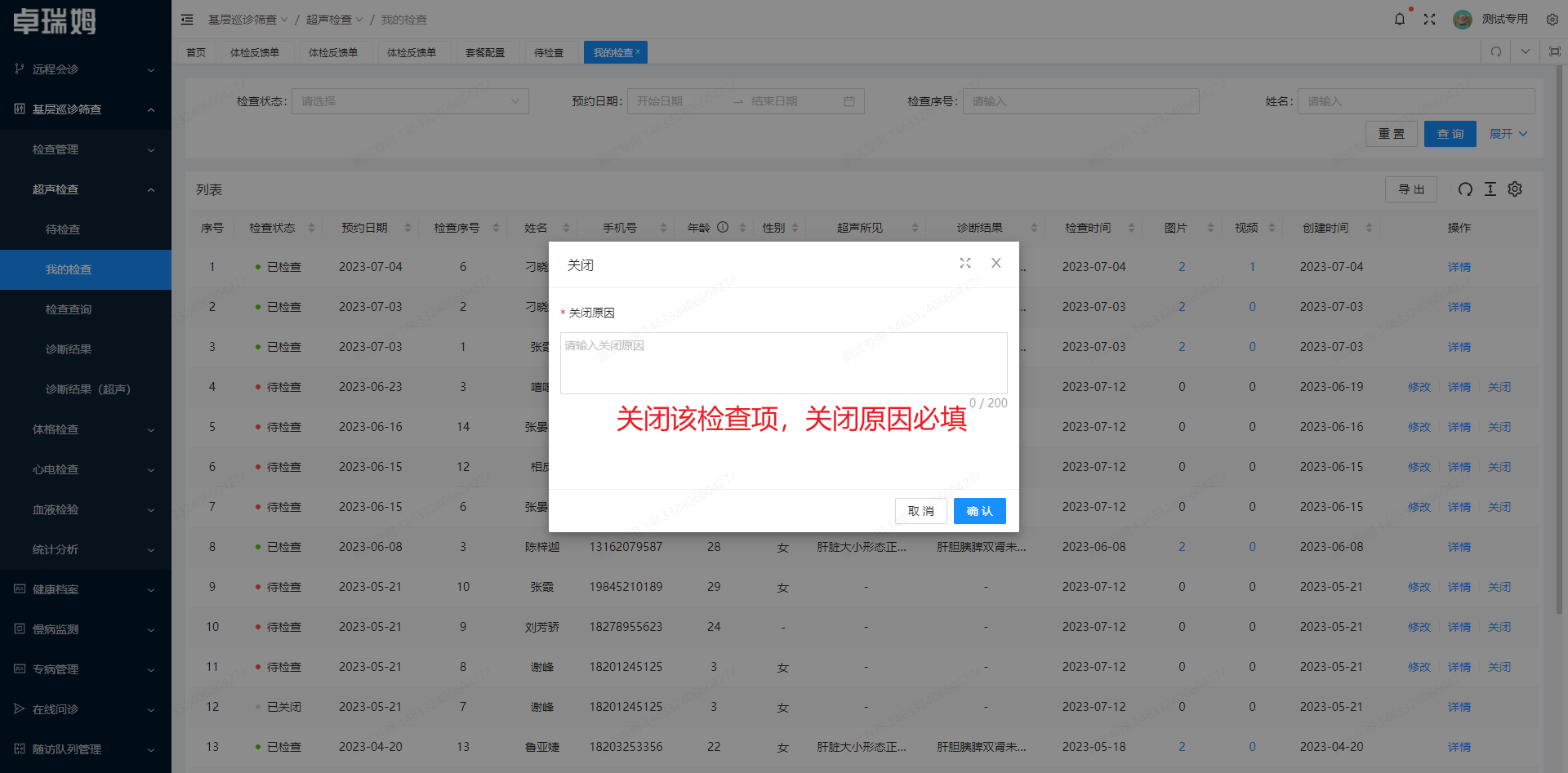The width and height of the screenshot is (1568, 773).
Task: Click the 检查序号 input field
Action: tap(1081, 101)
